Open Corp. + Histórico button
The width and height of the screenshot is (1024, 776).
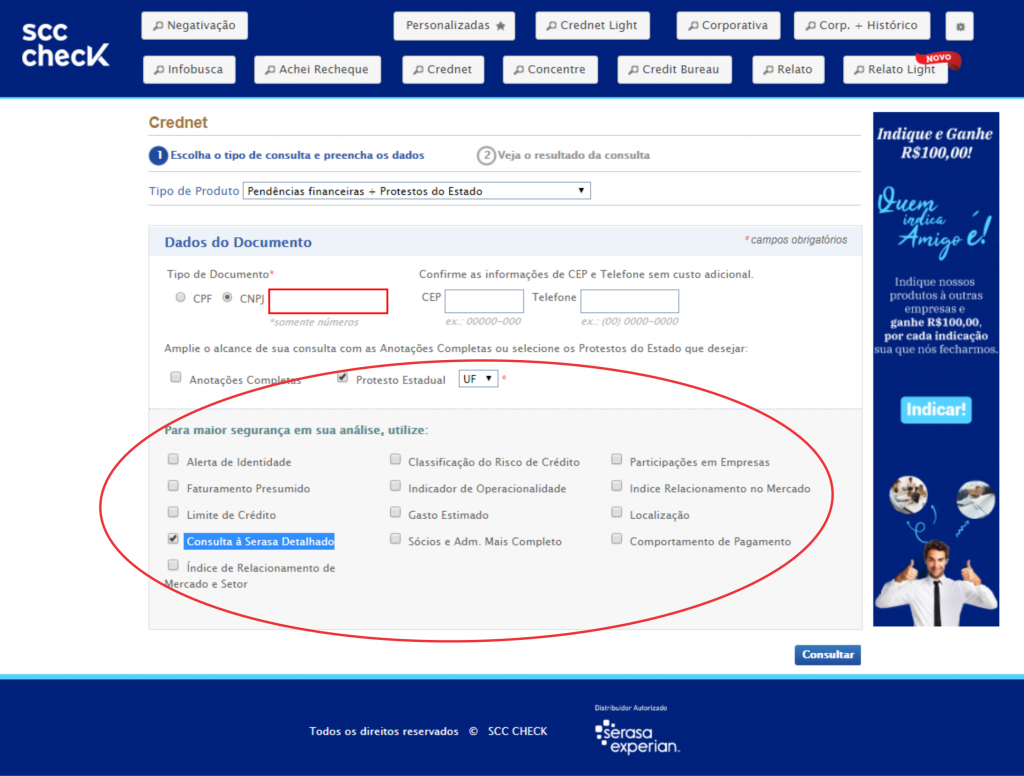click(862, 25)
